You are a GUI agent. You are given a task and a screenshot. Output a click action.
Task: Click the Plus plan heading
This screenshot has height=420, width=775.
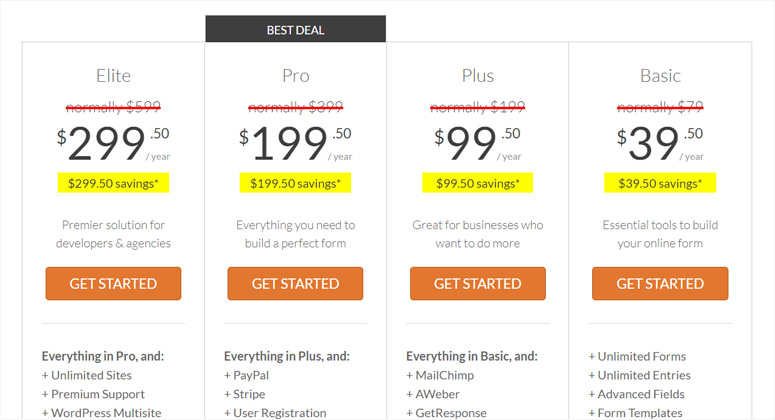point(477,76)
